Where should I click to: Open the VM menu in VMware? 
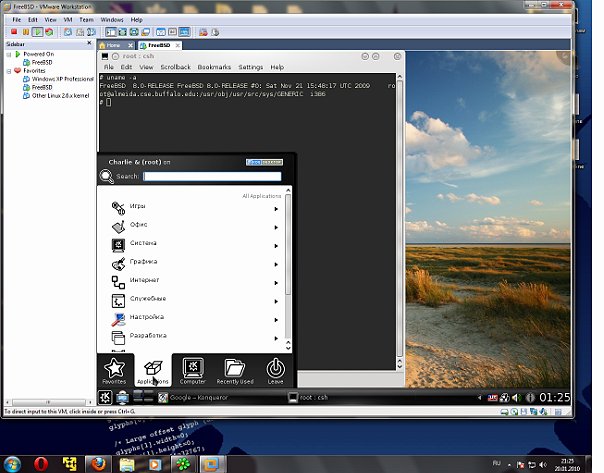click(x=68, y=19)
